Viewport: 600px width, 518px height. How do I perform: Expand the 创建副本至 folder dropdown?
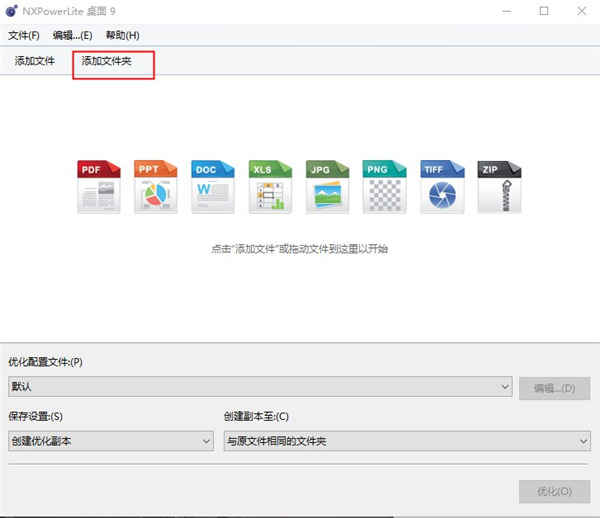pos(407,441)
